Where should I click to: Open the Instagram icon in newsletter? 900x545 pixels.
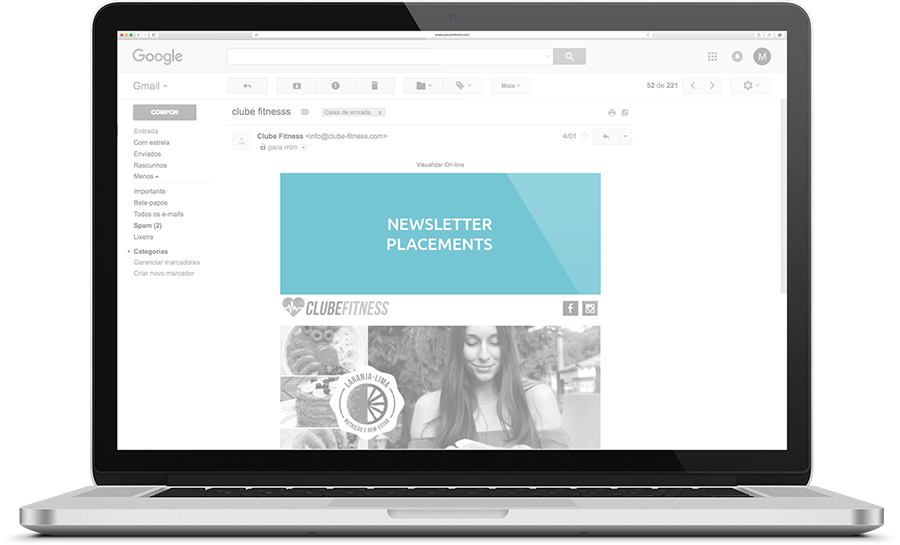click(590, 309)
